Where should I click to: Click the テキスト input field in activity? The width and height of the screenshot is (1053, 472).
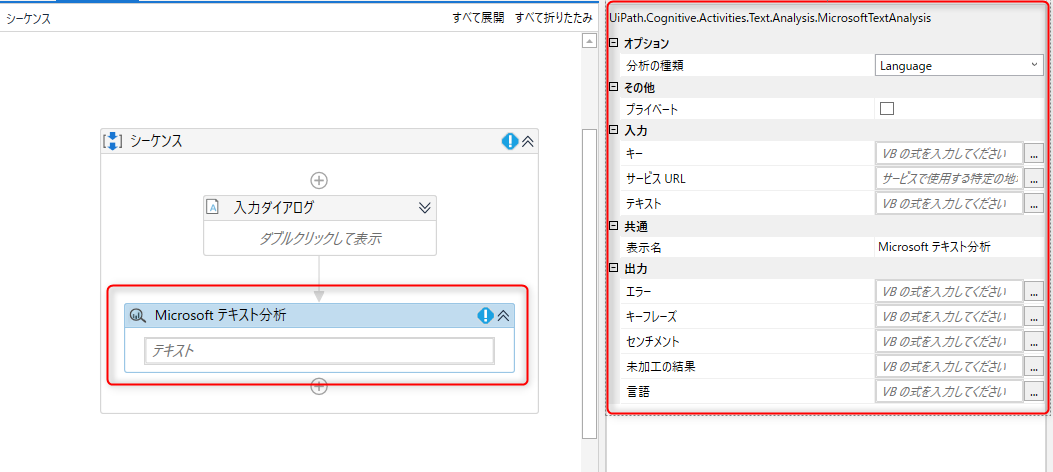pyautogui.click(x=320, y=350)
